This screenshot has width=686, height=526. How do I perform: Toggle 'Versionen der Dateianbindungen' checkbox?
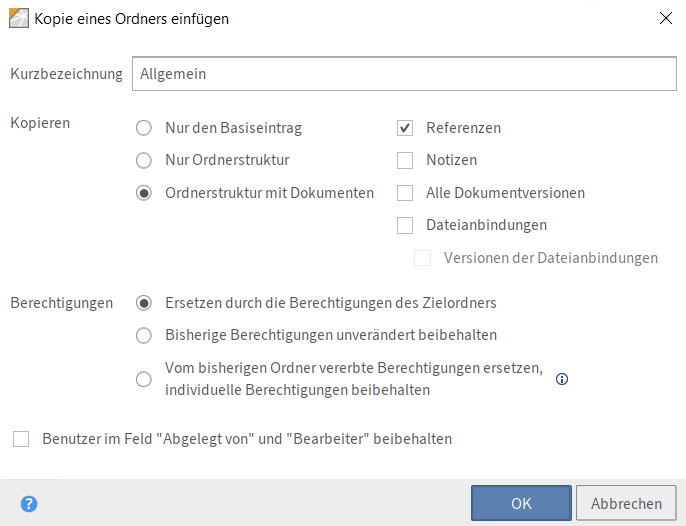pos(423,258)
